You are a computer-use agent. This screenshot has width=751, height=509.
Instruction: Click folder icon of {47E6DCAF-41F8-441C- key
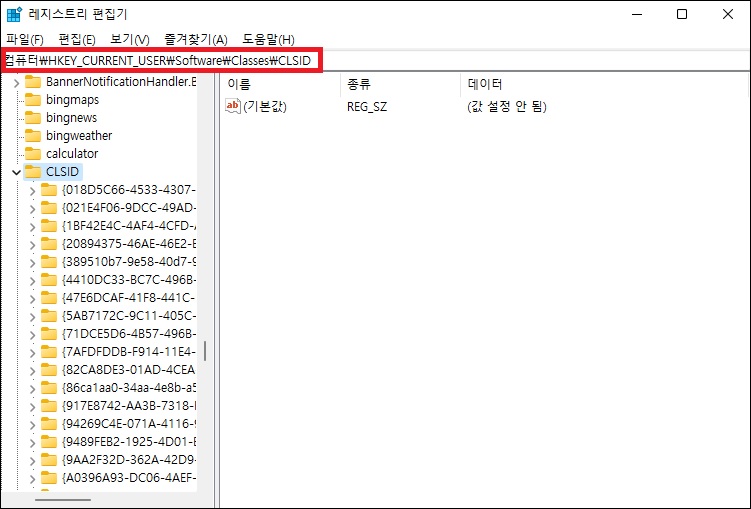pos(48,297)
